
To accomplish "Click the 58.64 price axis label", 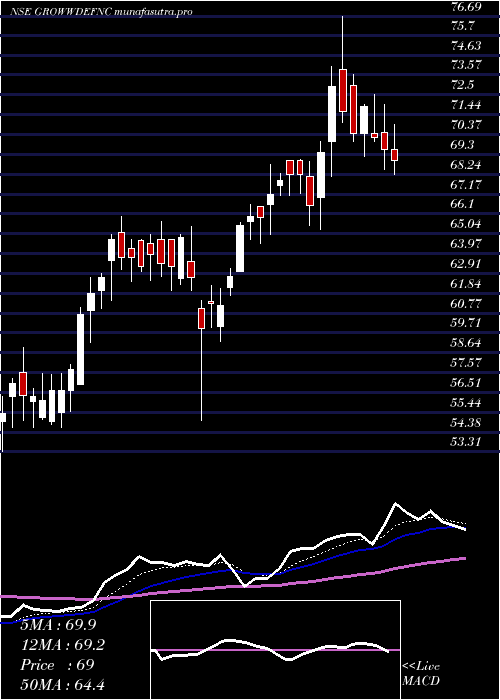I will tap(467, 343).
